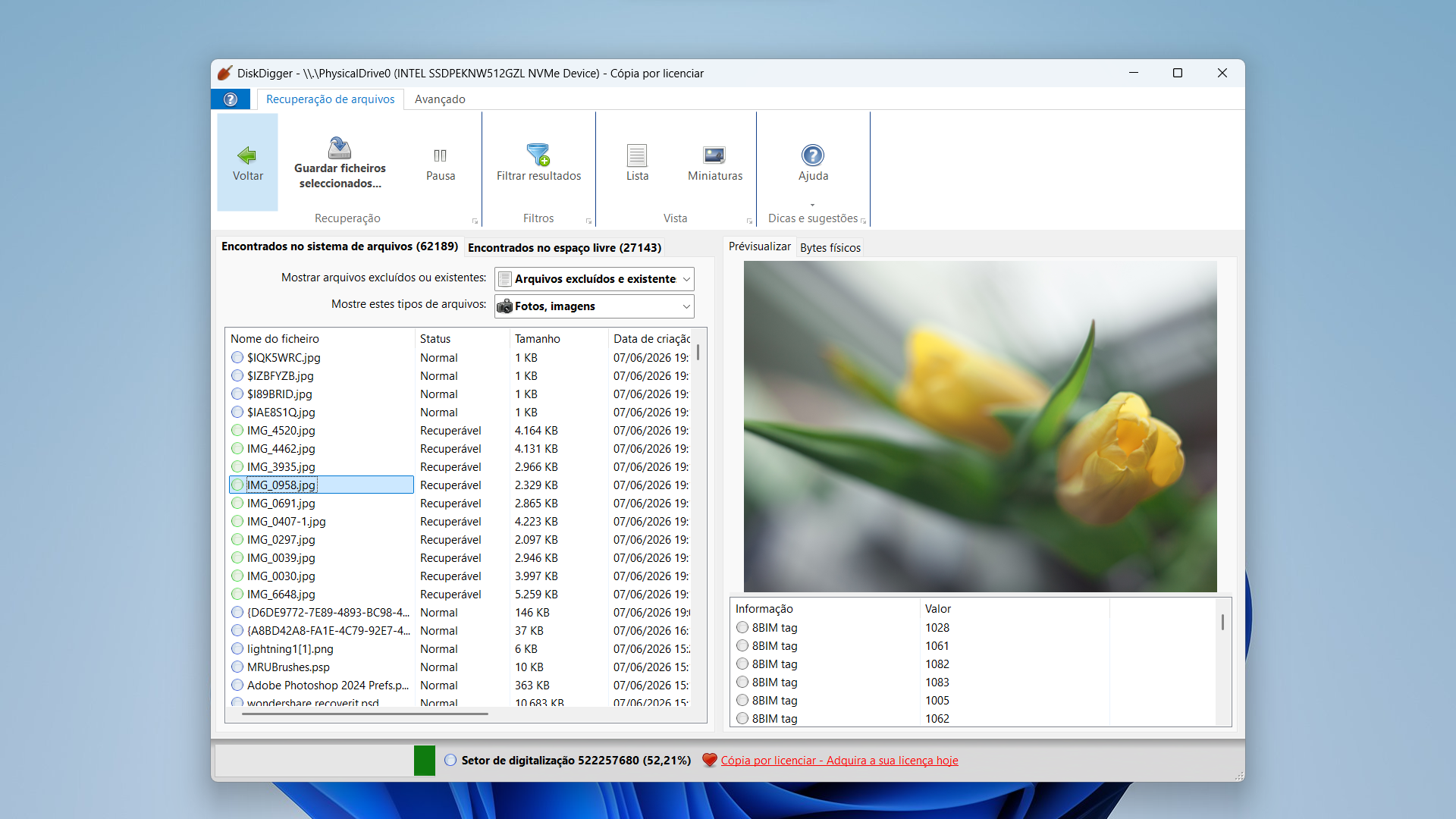The image size is (1456, 819).
Task: Select Encontrados no espaço livre tab
Action: [564, 248]
